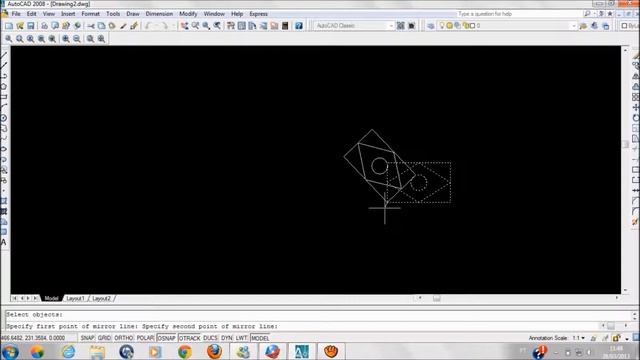Switch to the Layout1 tab
640x360 pixels.
(76, 298)
